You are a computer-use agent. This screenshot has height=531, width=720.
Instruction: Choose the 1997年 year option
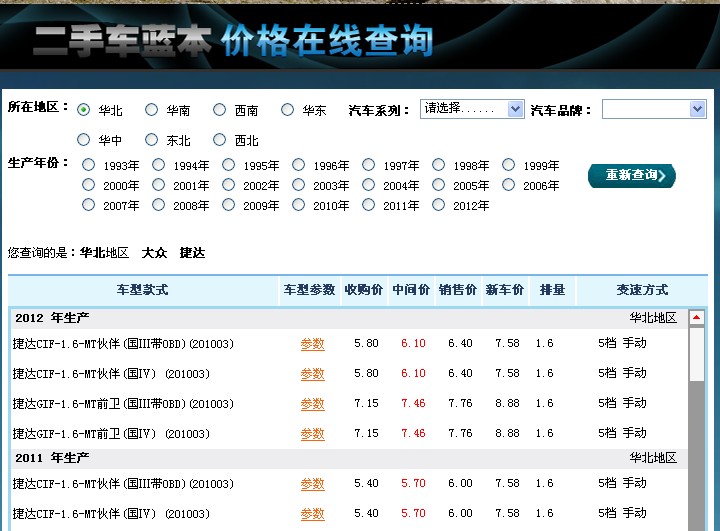[x=368, y=165]
